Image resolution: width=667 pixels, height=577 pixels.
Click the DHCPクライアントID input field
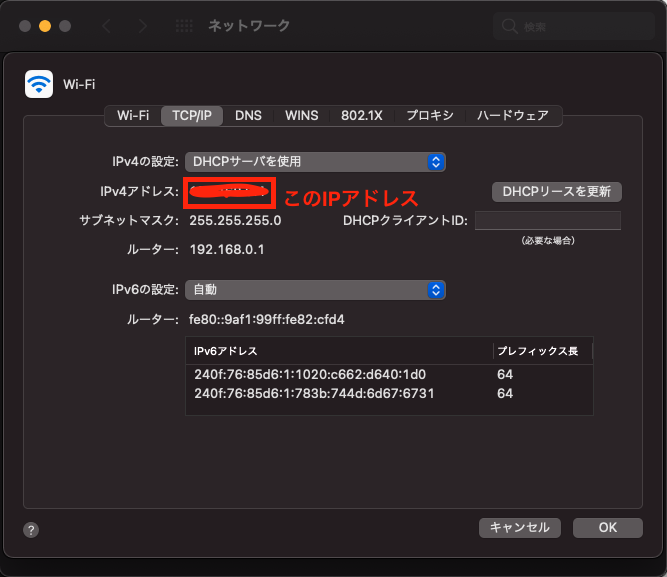click(548, 220)
